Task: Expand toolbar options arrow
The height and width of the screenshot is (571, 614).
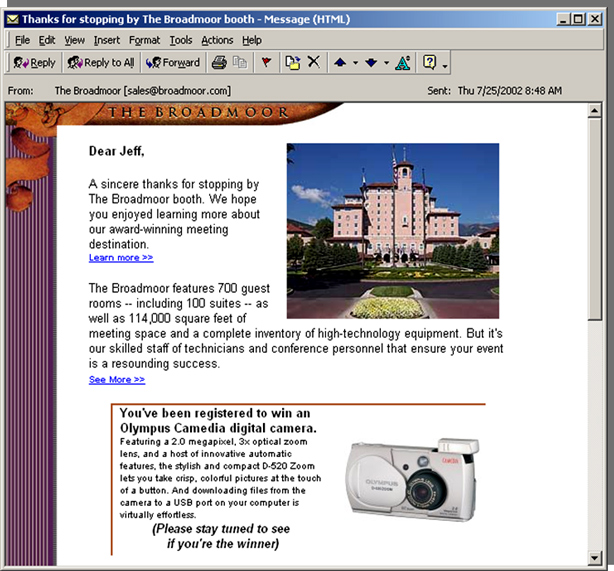Action: (x=445, y=66)
